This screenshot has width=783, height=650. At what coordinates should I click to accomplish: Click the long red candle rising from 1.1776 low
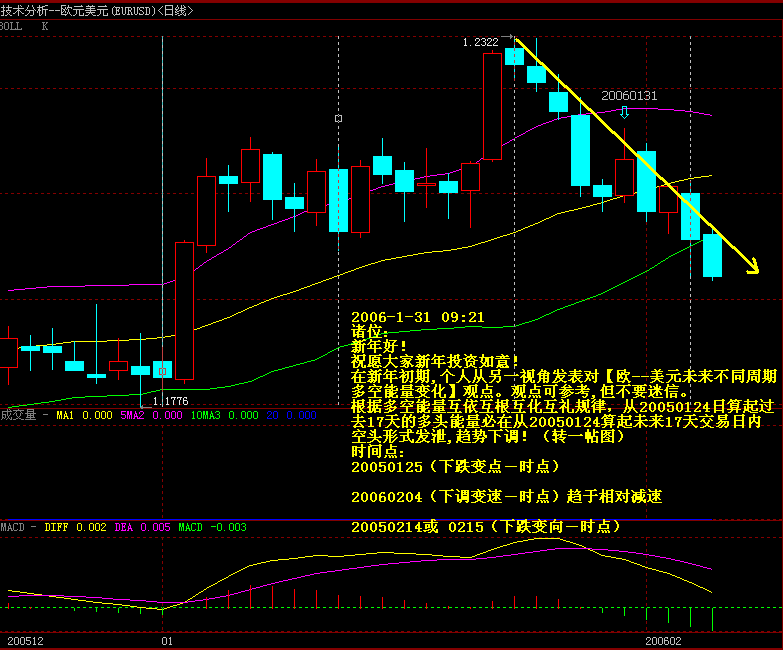coord(184,311)
